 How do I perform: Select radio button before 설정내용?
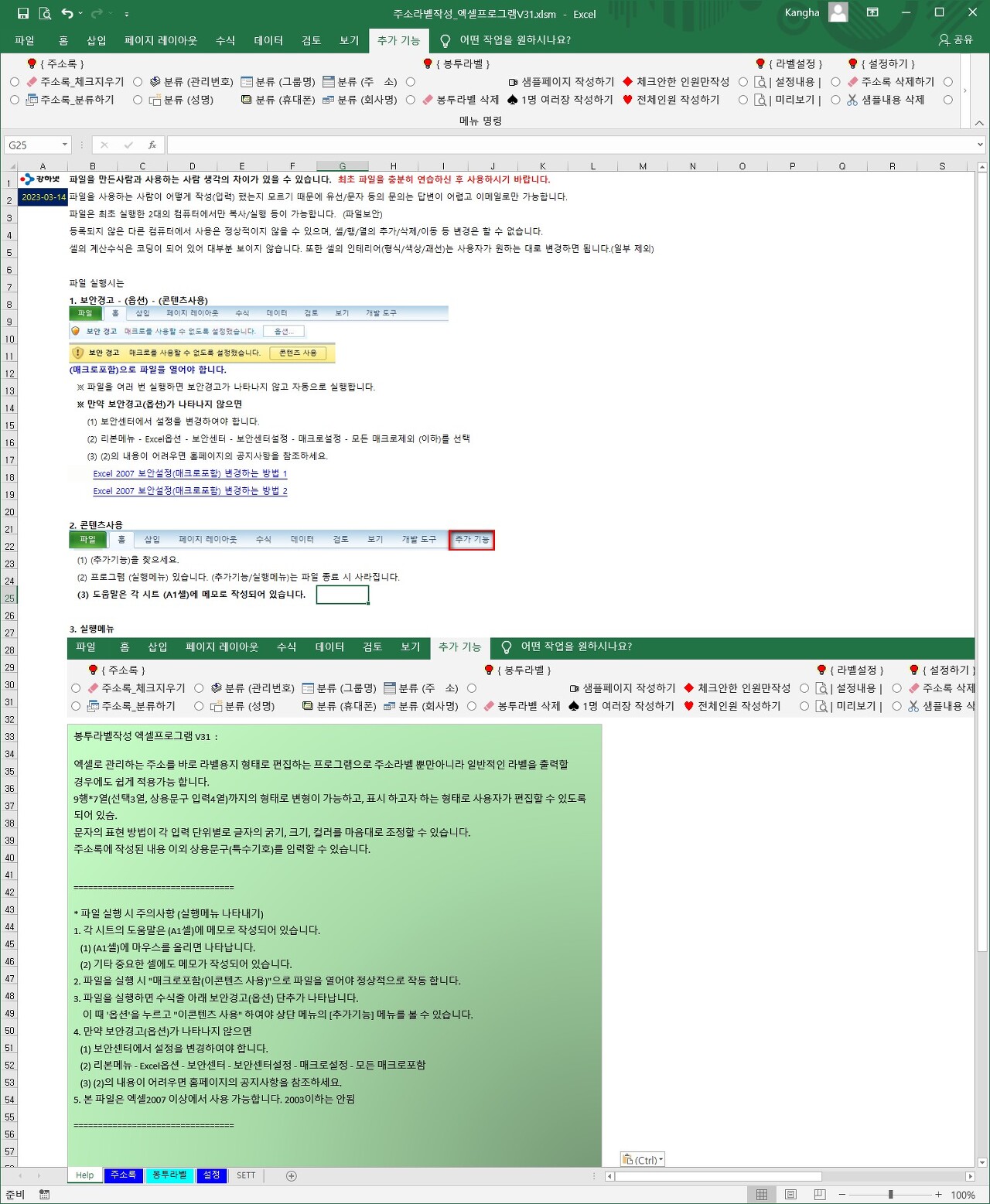pyautogui.click(x=743, y=81)
